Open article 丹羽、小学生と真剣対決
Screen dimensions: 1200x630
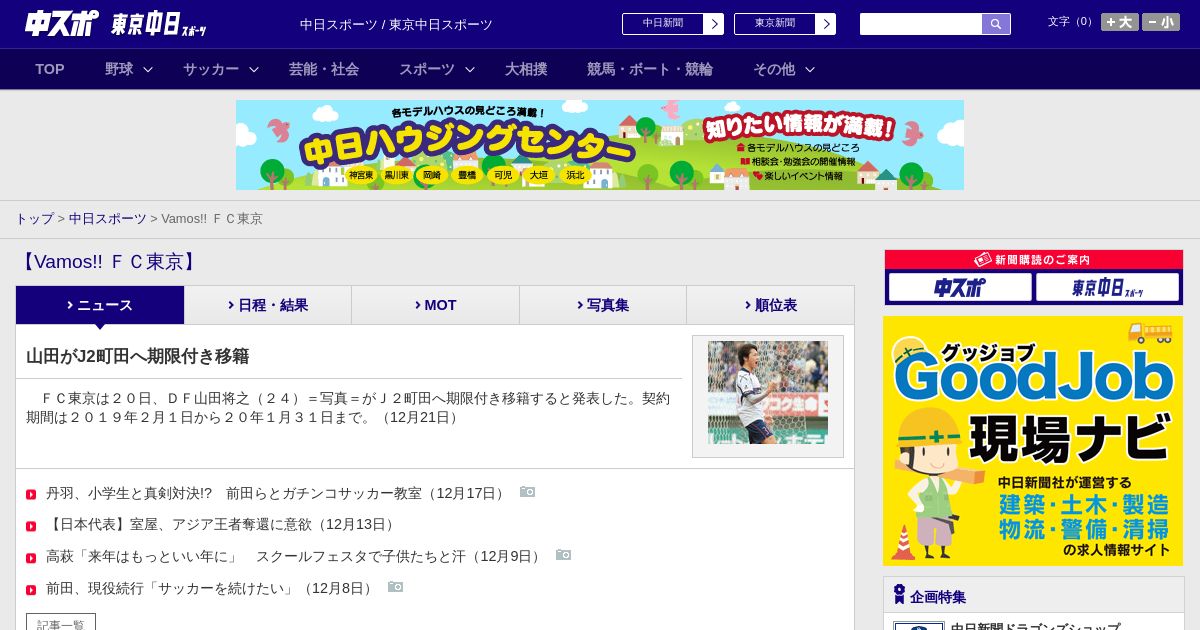(277, 493)
